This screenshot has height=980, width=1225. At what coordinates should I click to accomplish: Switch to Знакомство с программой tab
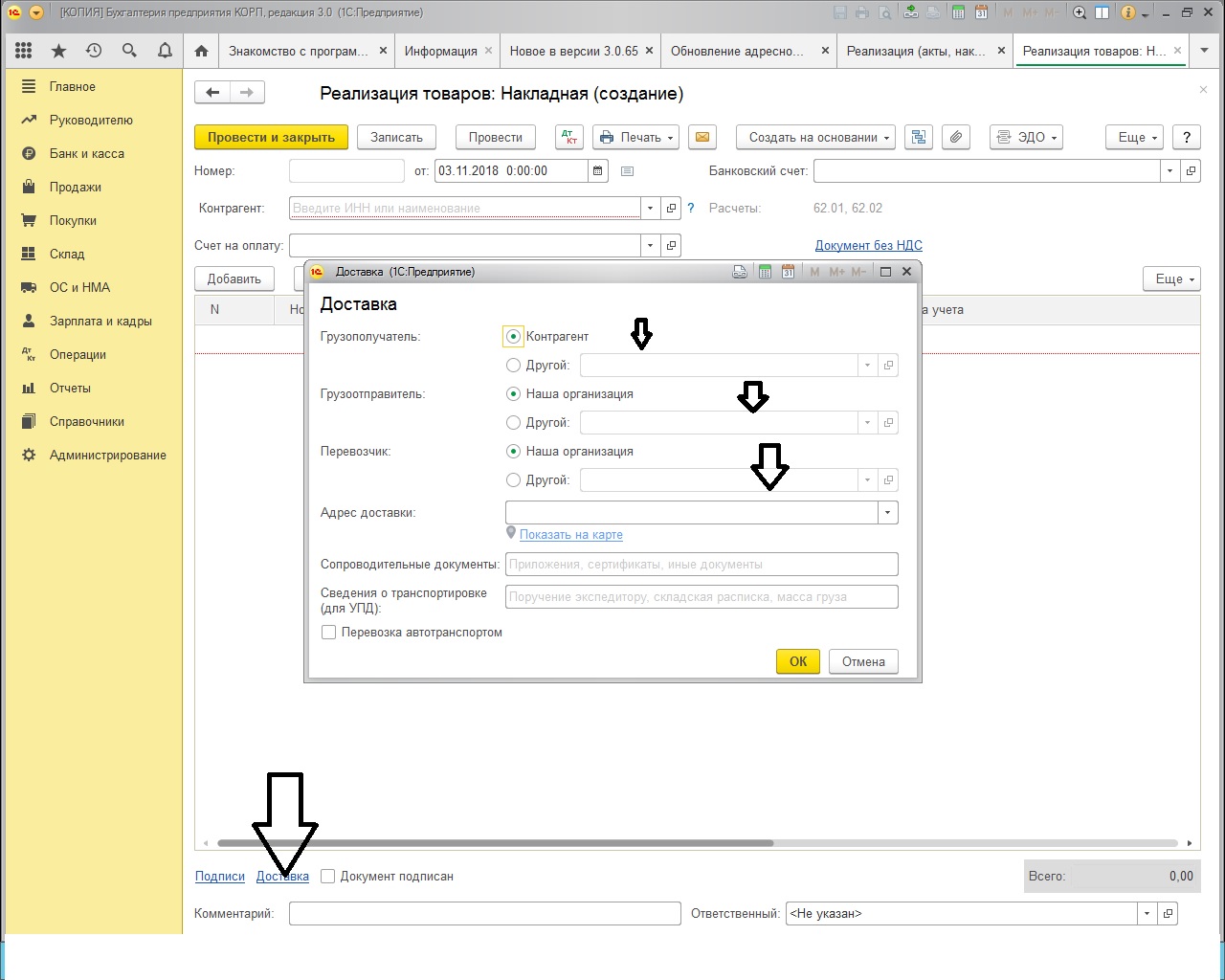[299, 51]
